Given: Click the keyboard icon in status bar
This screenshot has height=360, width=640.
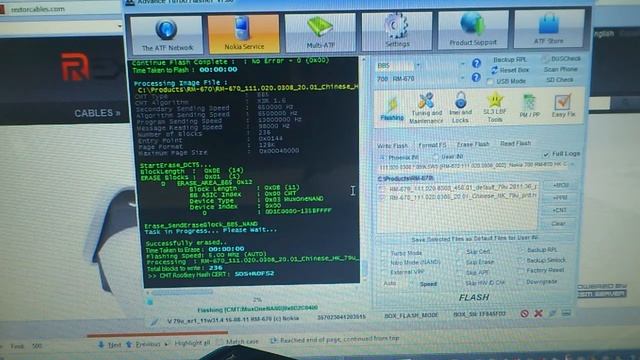Looking at the screenshot, I should (x=566, y=313).
